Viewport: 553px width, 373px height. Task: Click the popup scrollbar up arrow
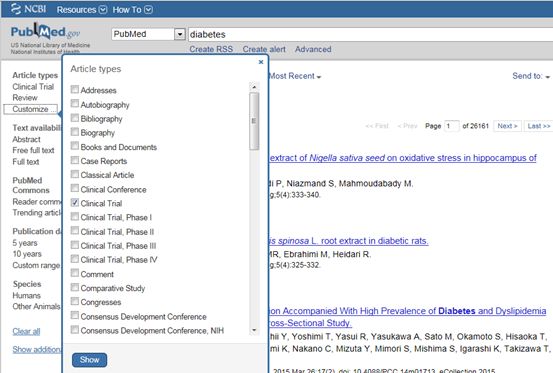[x=254, y=87]
